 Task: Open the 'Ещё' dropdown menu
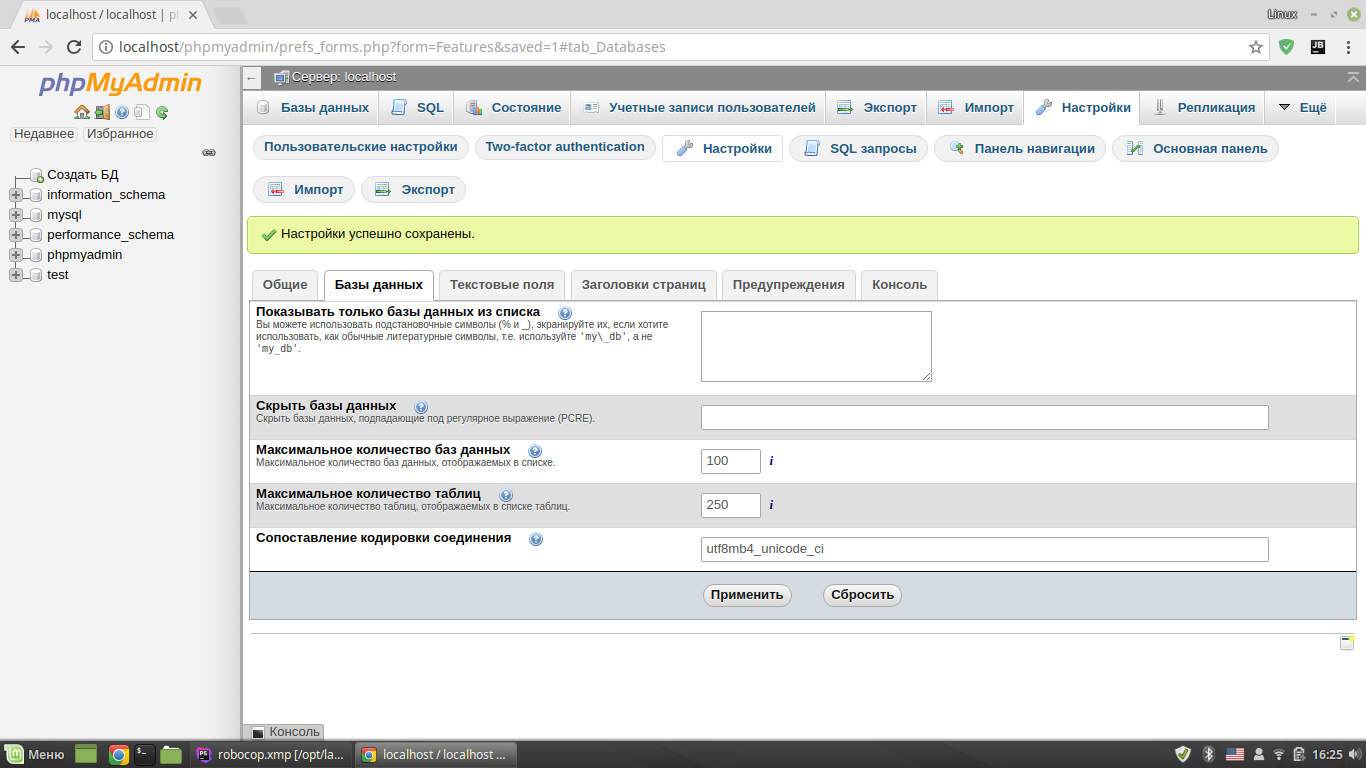1302,108
